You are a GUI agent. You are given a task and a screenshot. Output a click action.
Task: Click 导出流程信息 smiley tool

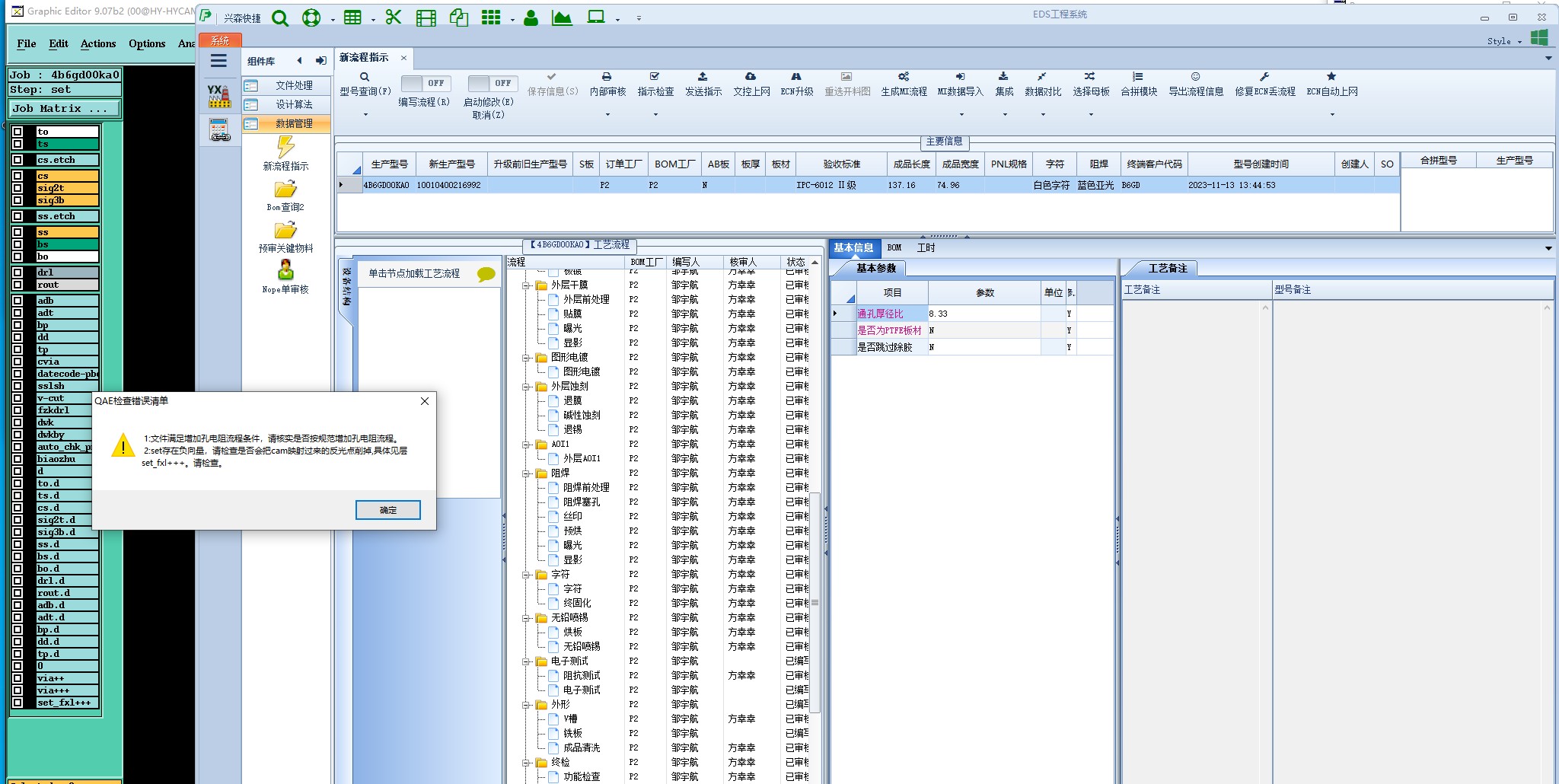[x=1196, y=84]
